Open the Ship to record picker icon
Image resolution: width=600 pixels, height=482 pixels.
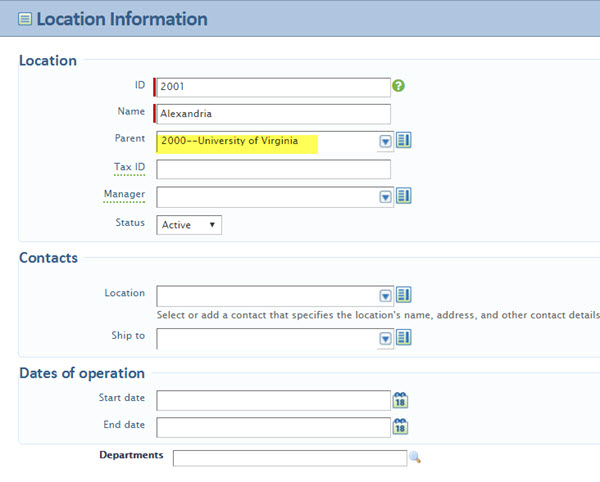coord(404,338)
